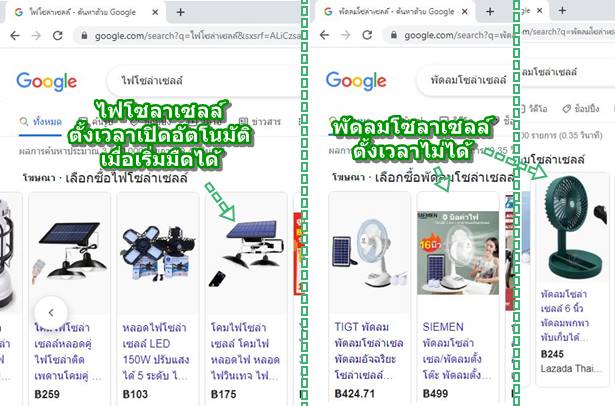Image resolution: width=615 pixels, height=406 pixels.
Task: Select the ทั้งหมด search tab
Action: tap(40, 122)
